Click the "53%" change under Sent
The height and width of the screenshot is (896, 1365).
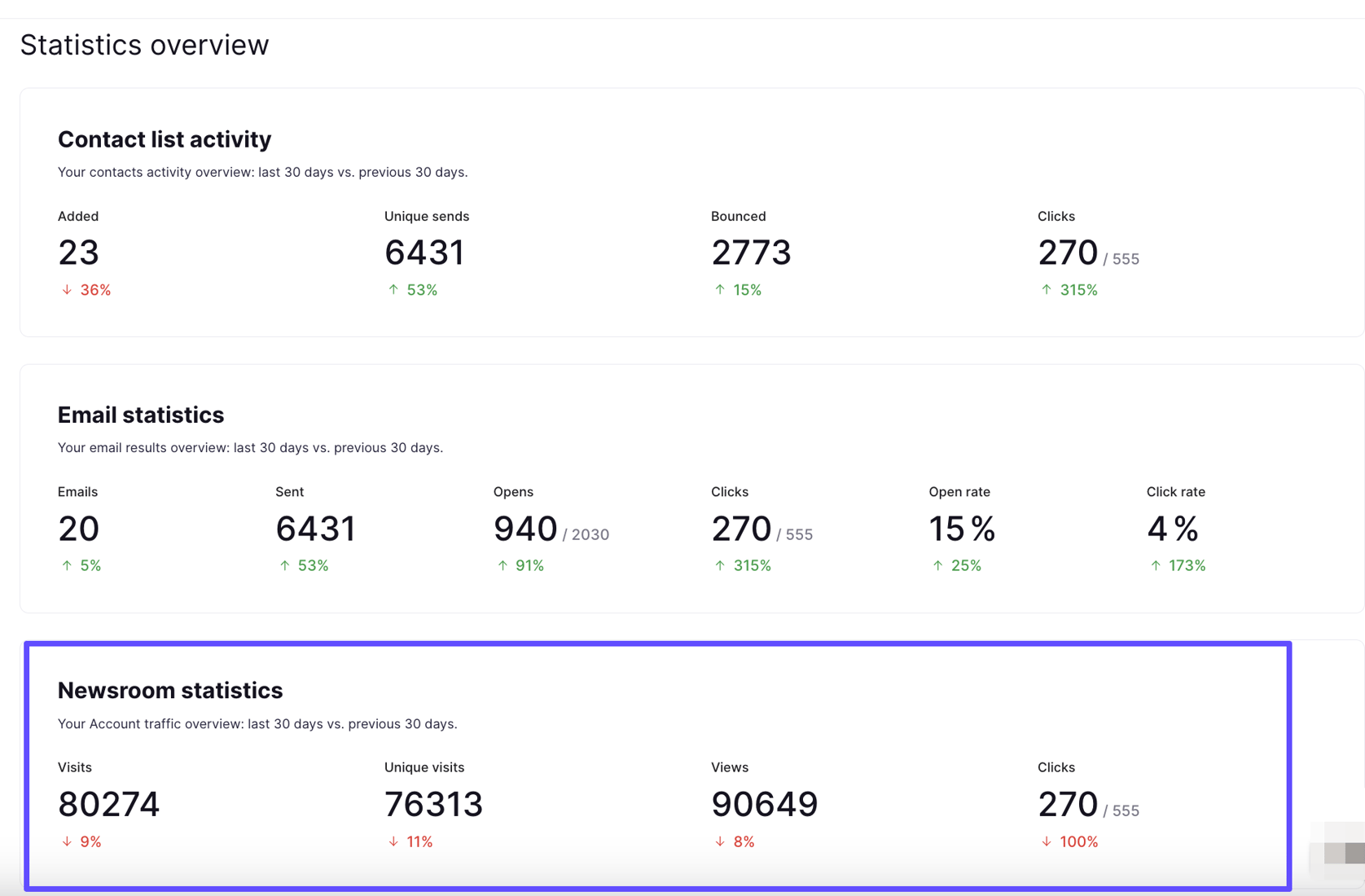pos(313,565)
